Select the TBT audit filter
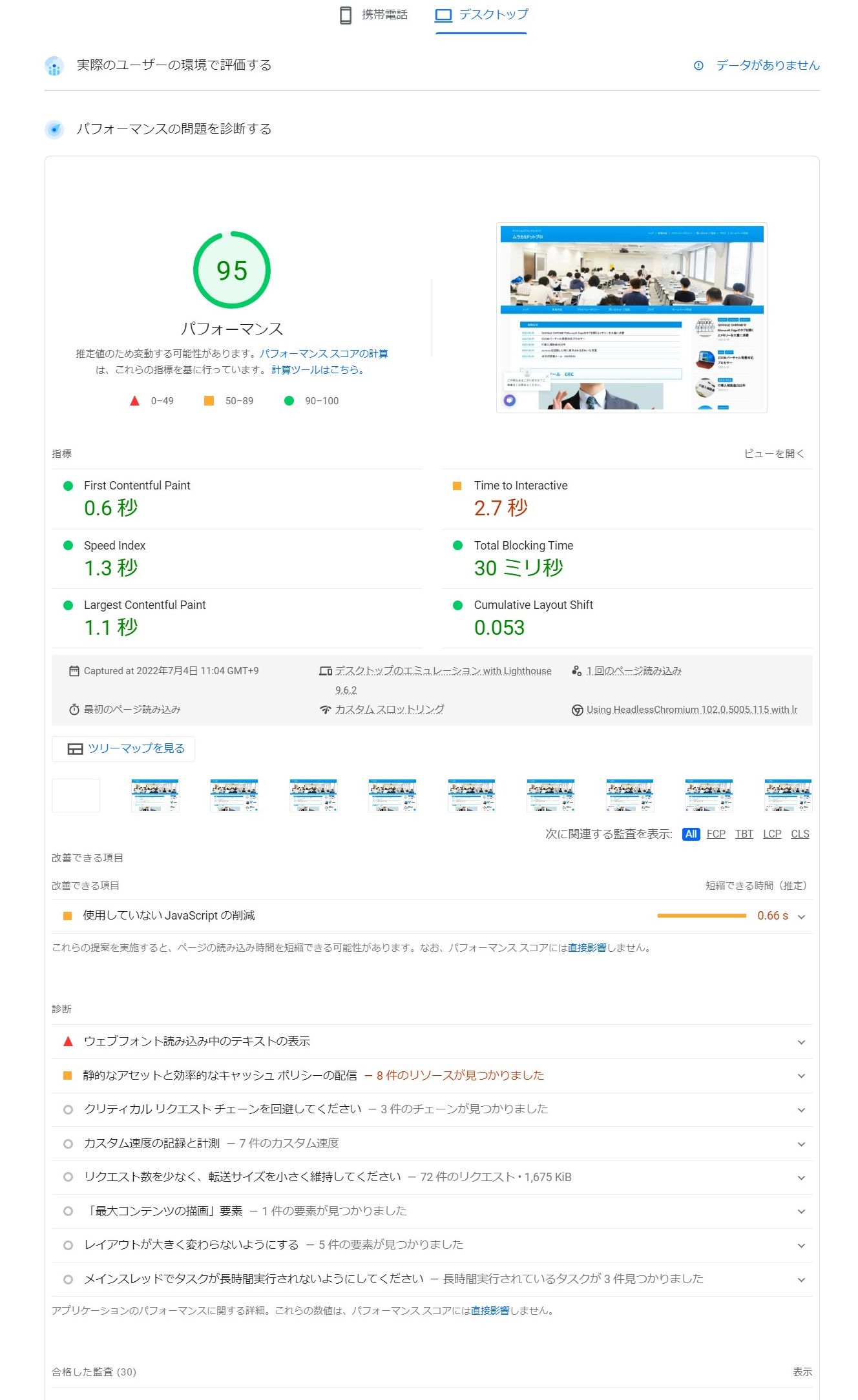The height and width of the screenshot is (1400, 858). click(x=744, y=834)
